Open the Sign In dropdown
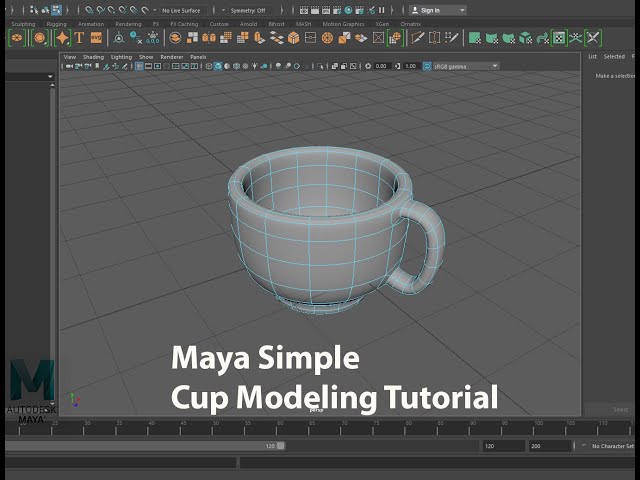 (438, 10)
